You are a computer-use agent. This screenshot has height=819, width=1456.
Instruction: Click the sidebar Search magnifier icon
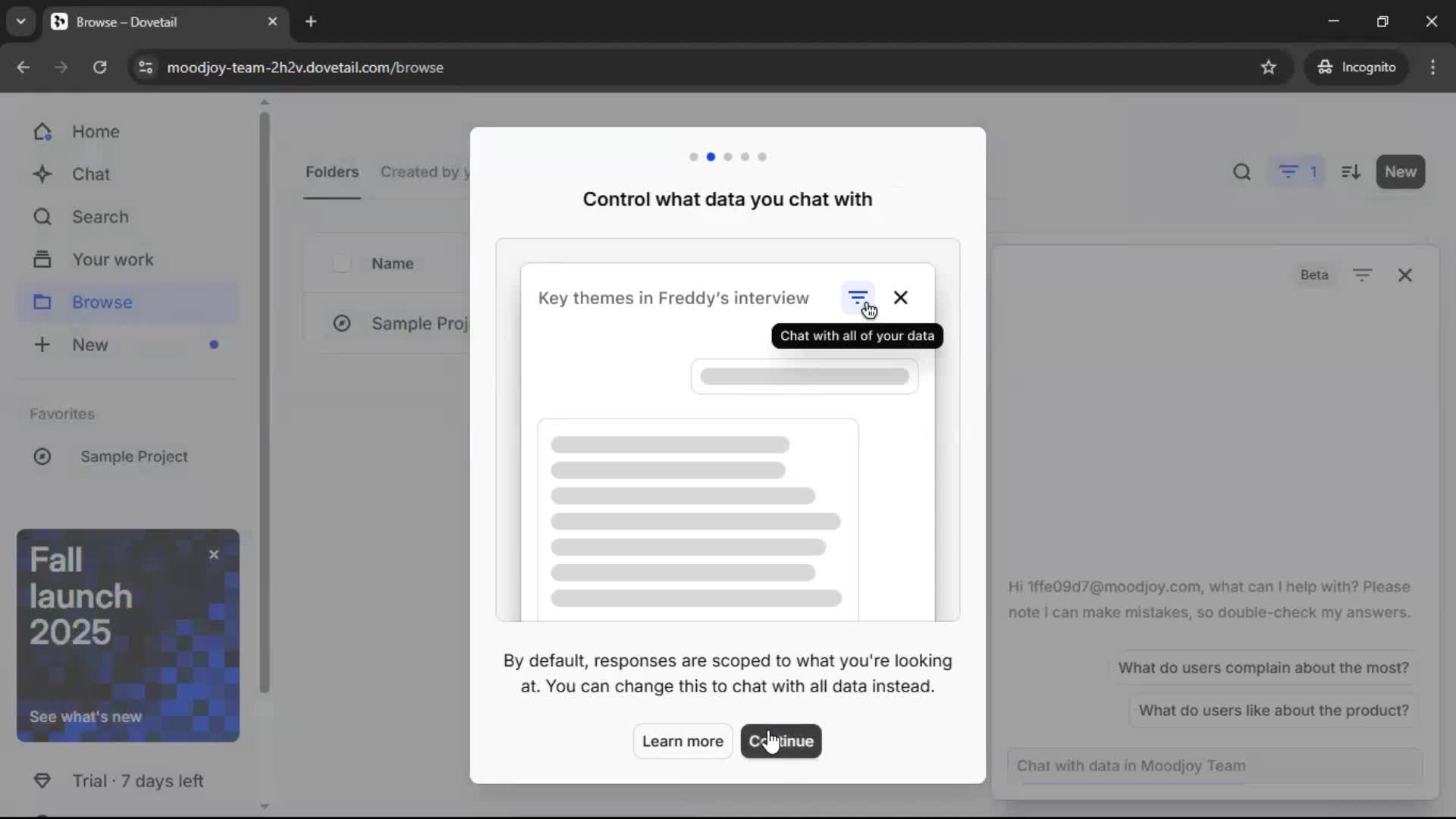(42, 217)
